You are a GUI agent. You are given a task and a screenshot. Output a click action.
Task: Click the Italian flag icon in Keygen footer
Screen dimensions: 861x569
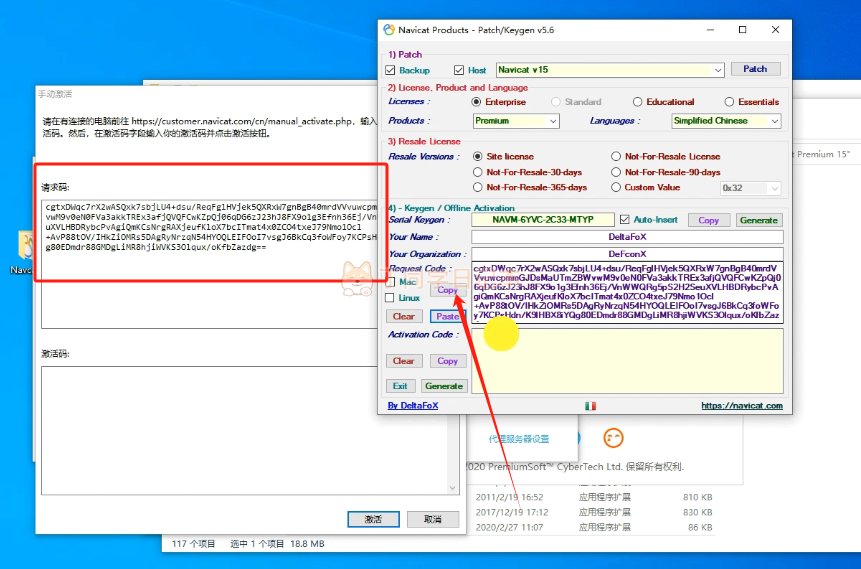pyautogui.click(x=590, y=406)
